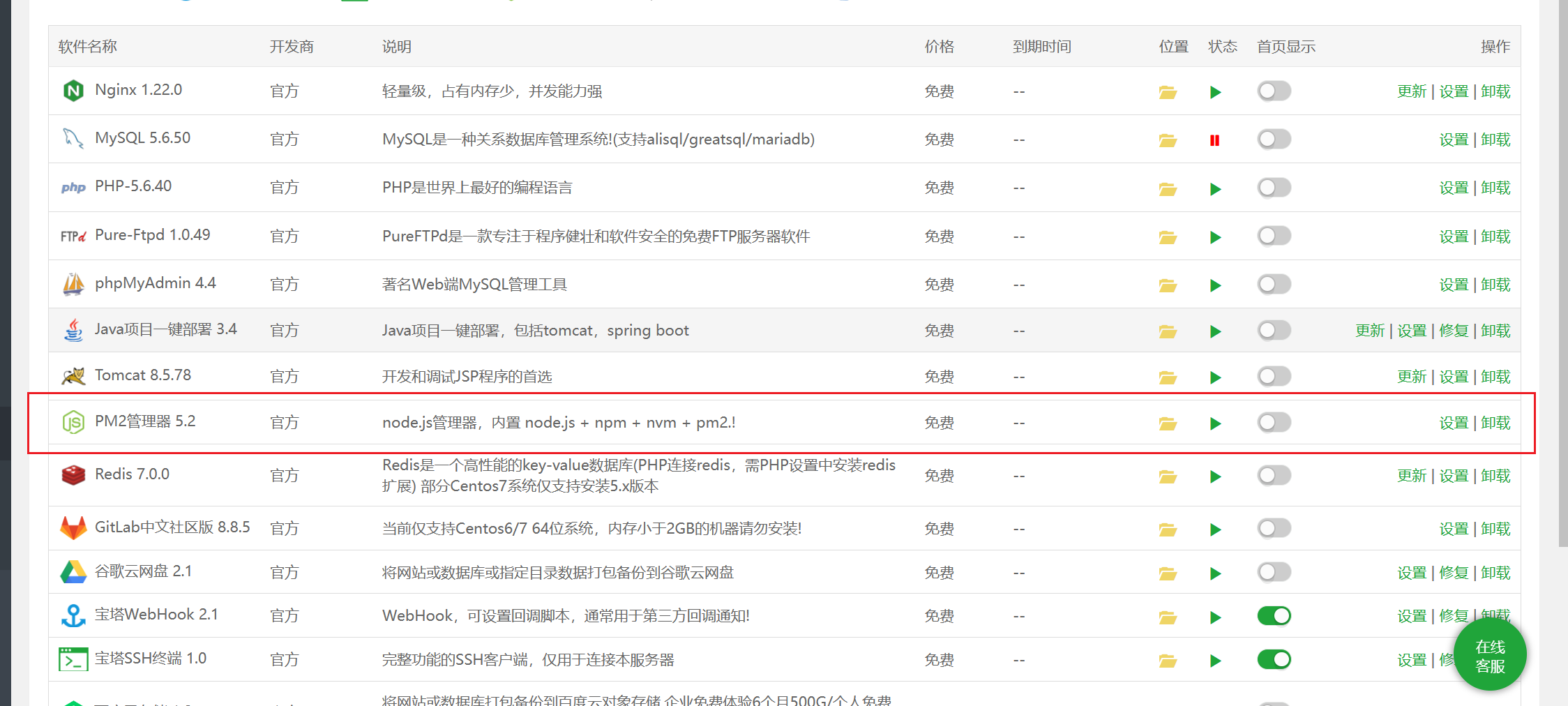Open folder icon for GitLab中文社区版
Image resolution: width=1568 pixels, height=706 pixels.
point(1168,529)
